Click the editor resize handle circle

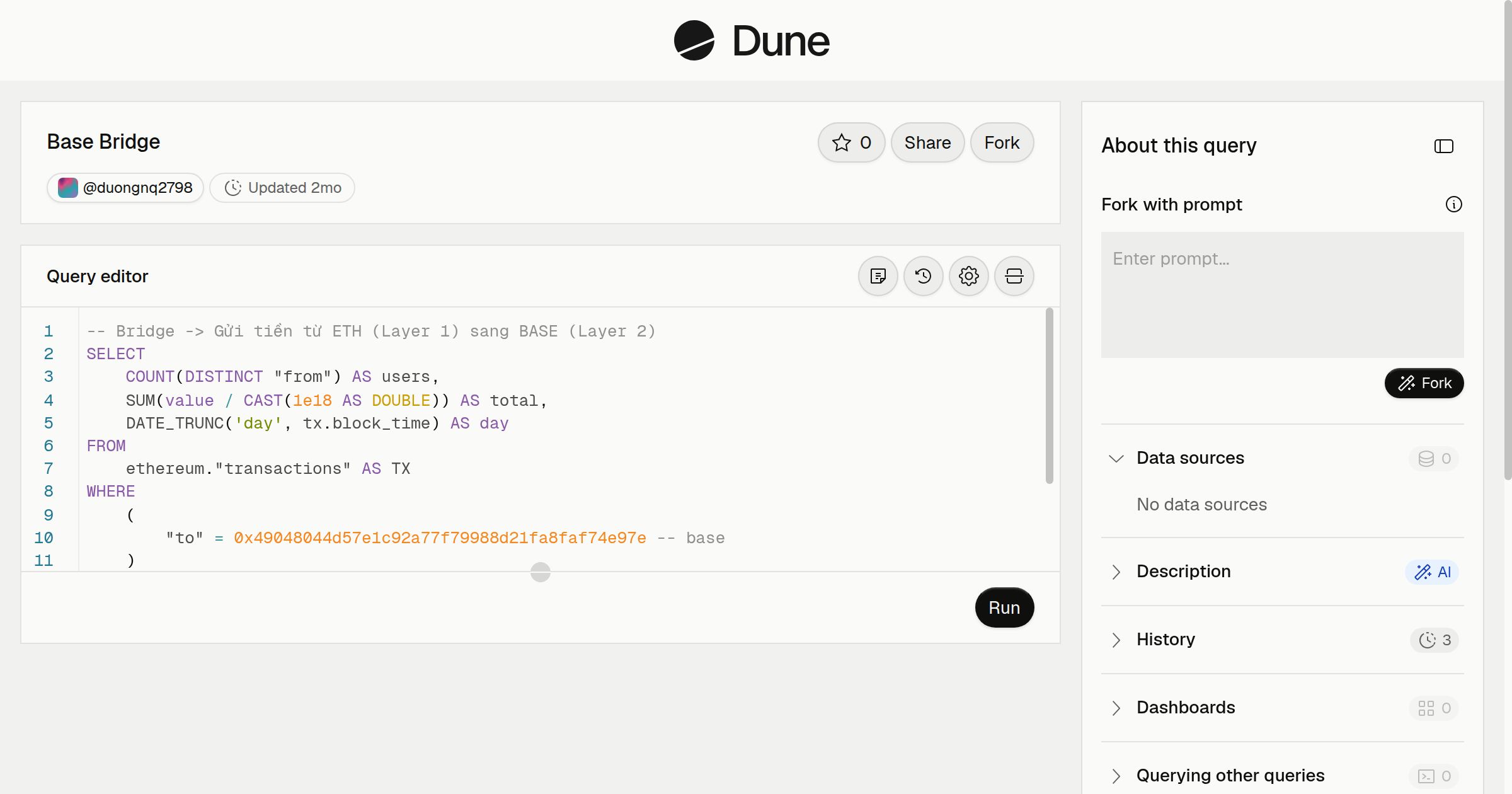tap(540, 572)
